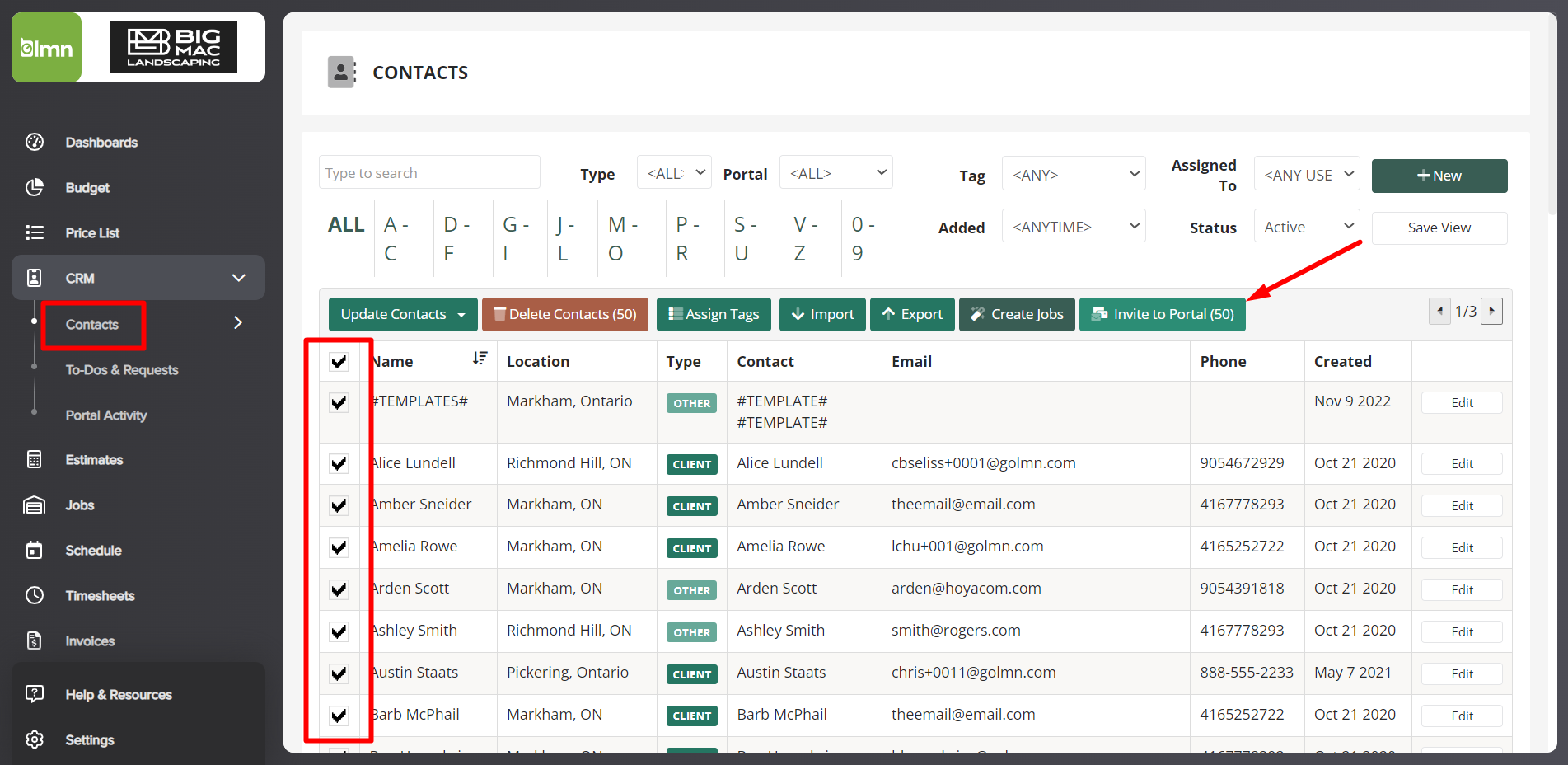This screenshot has width=1568, height=765.
Task: Click the LMN logo icon
Action: [47, 48]
